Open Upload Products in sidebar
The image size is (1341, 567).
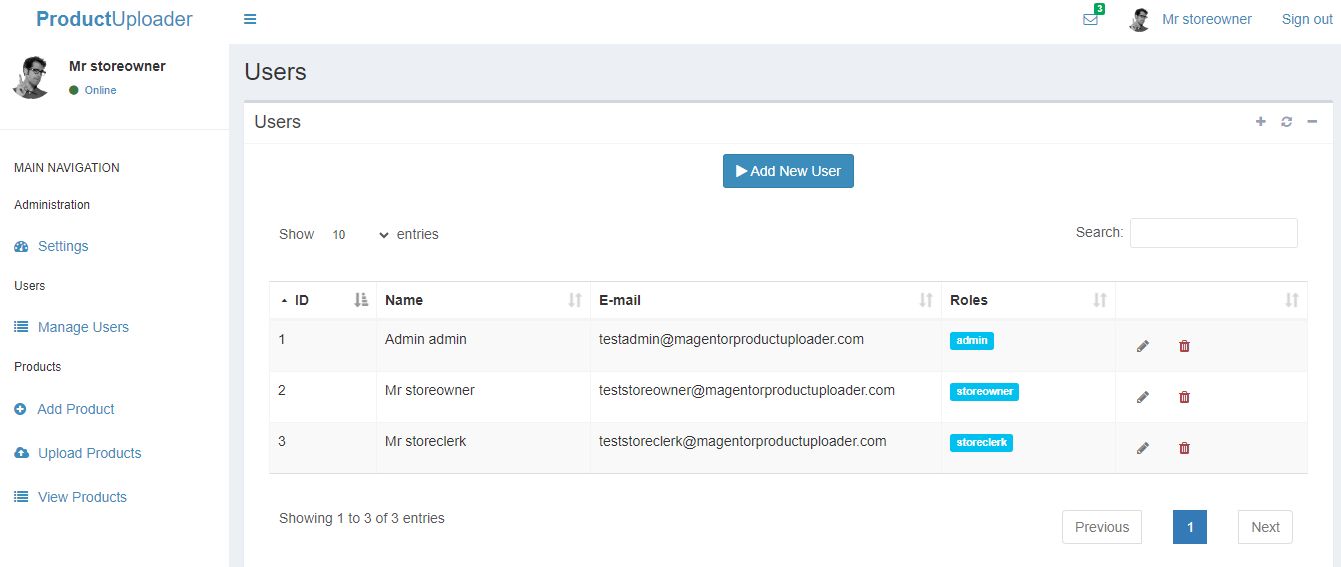(x=89, y=453)
